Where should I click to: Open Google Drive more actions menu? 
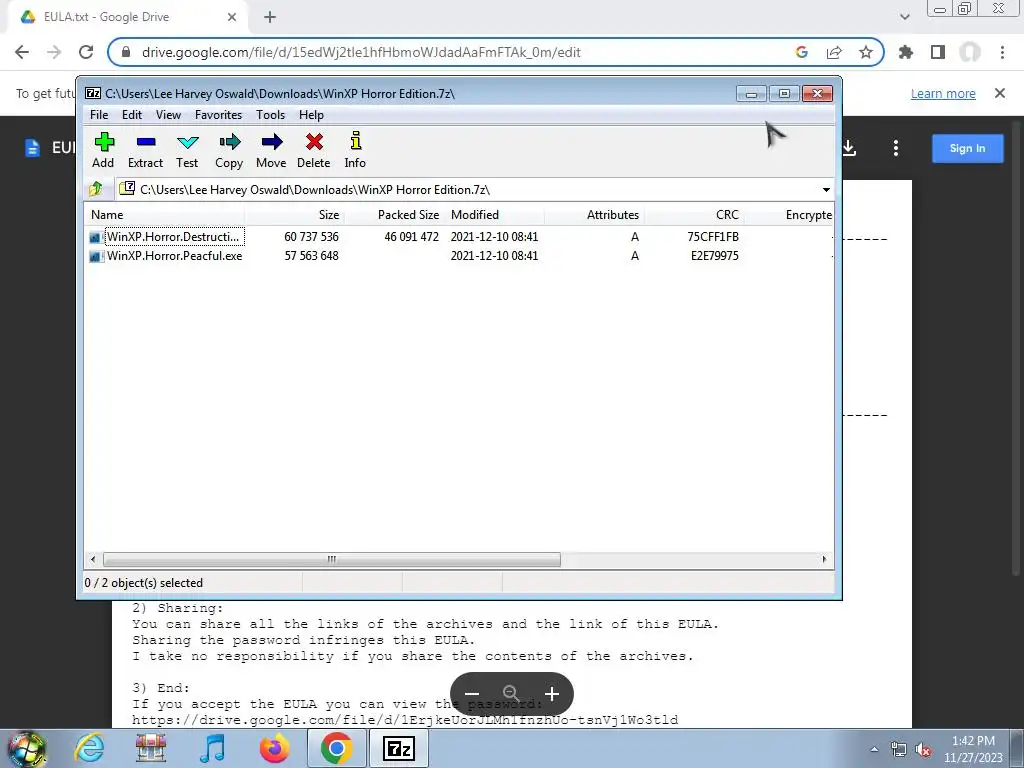tap(896, 148)
